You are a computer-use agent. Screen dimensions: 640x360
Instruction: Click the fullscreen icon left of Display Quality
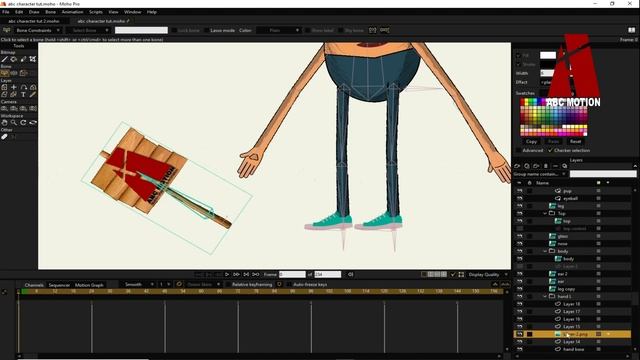point(461,274)
